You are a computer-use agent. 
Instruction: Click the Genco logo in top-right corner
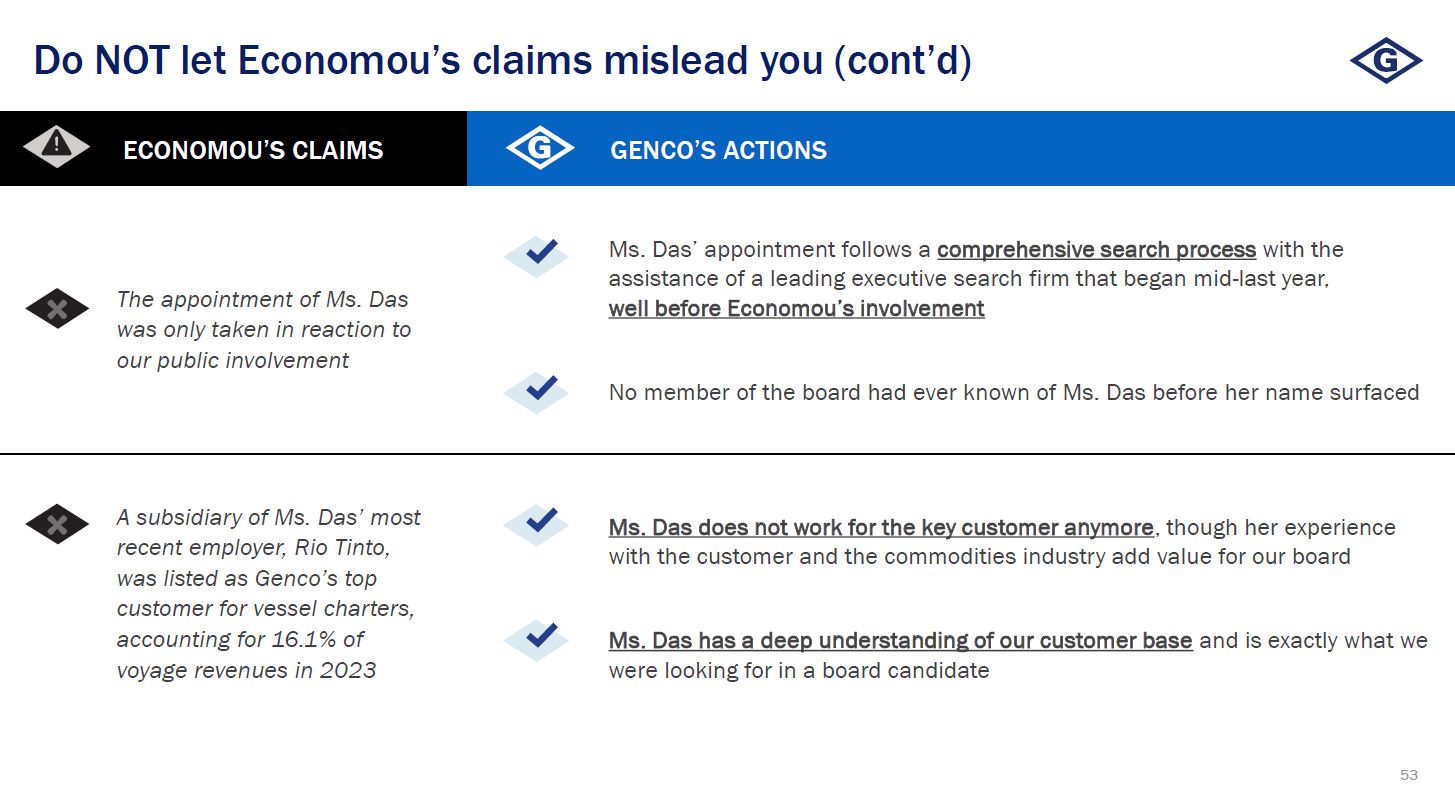(x=1385, y=62)
